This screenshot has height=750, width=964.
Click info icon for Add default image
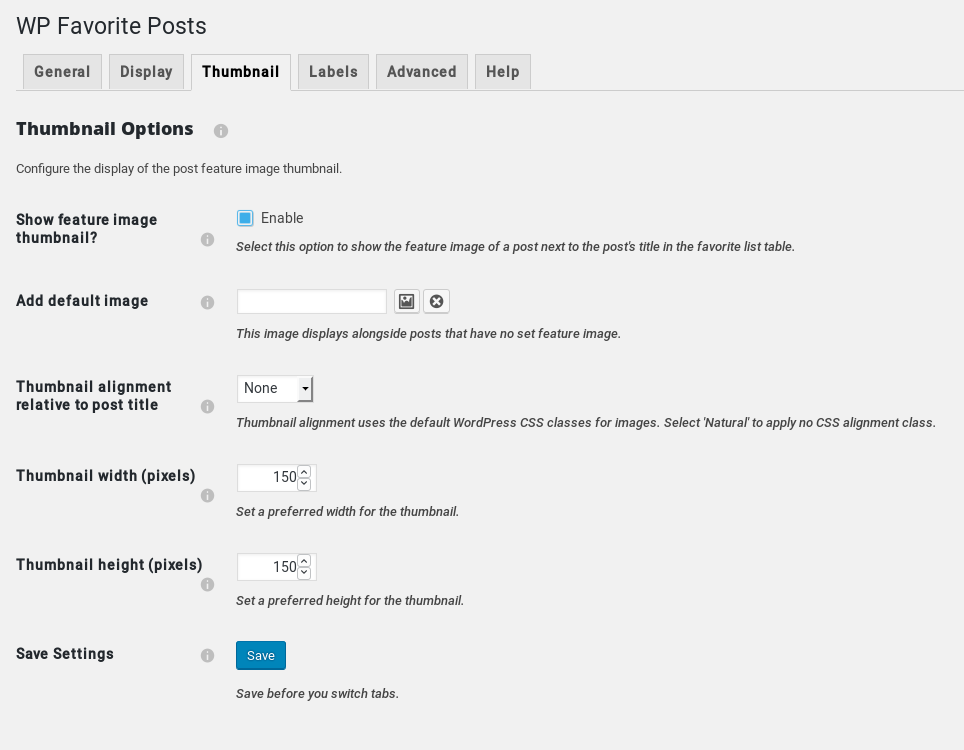(207, 302)
